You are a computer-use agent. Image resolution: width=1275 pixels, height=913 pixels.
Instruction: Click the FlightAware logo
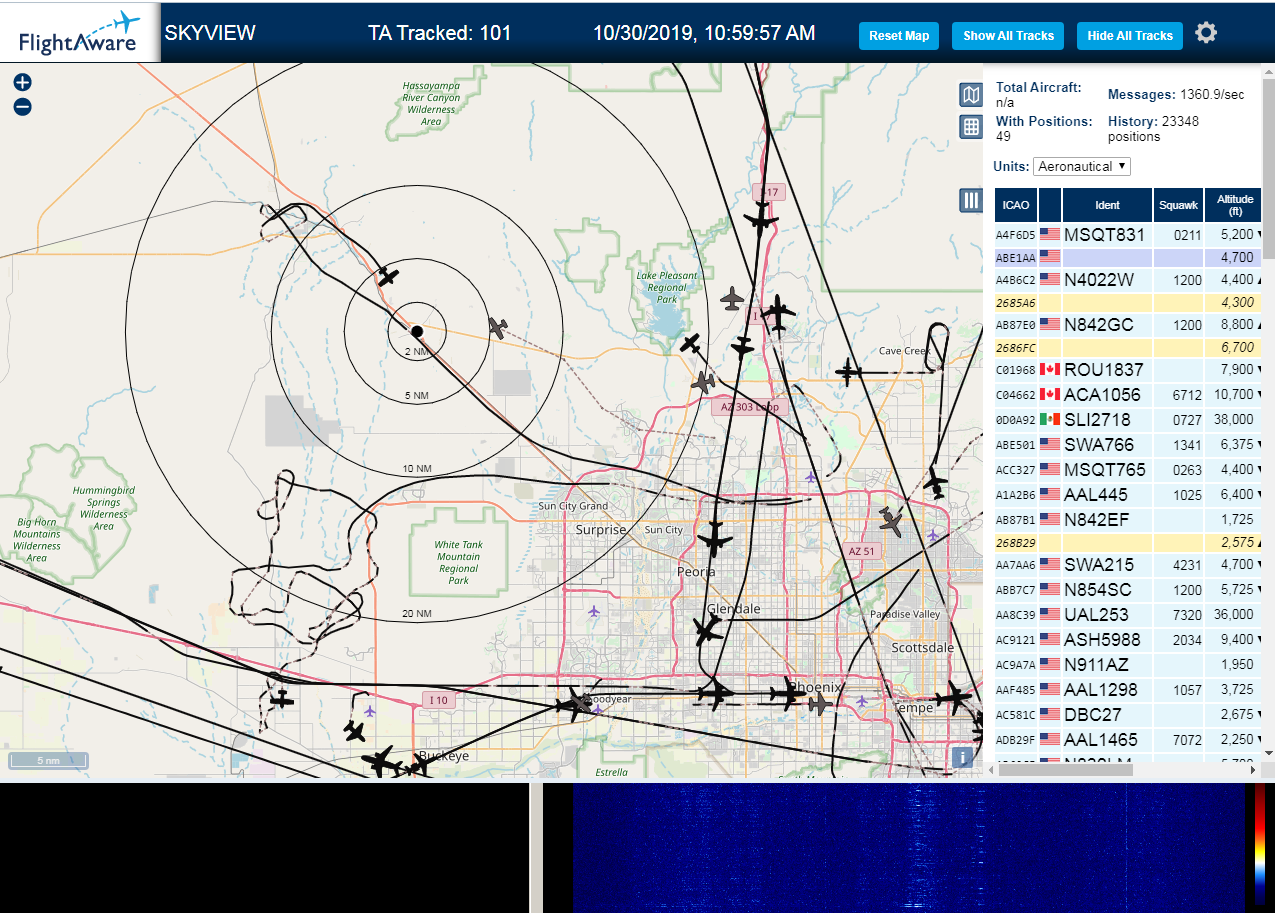pyautogui.click(x=79, y=33)
